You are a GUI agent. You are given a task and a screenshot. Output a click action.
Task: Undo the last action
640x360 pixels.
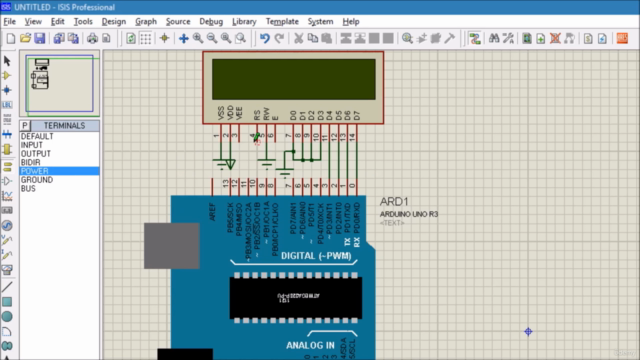tap(264, 38)
